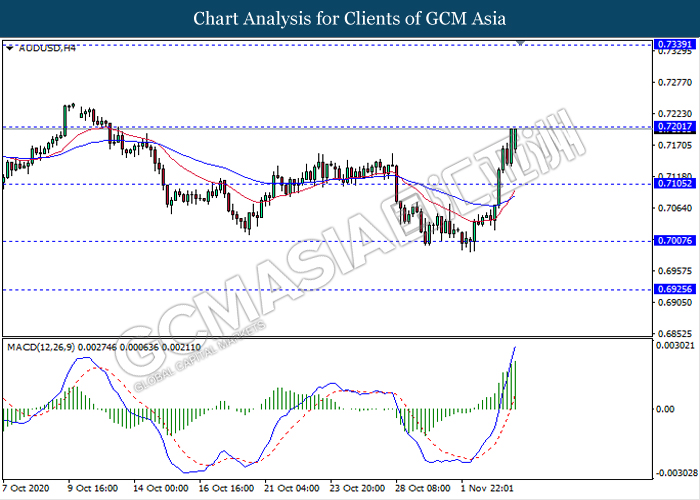Click the 0.69575 price axis value
Screen dimensions: 700x500
coord(675,271)
